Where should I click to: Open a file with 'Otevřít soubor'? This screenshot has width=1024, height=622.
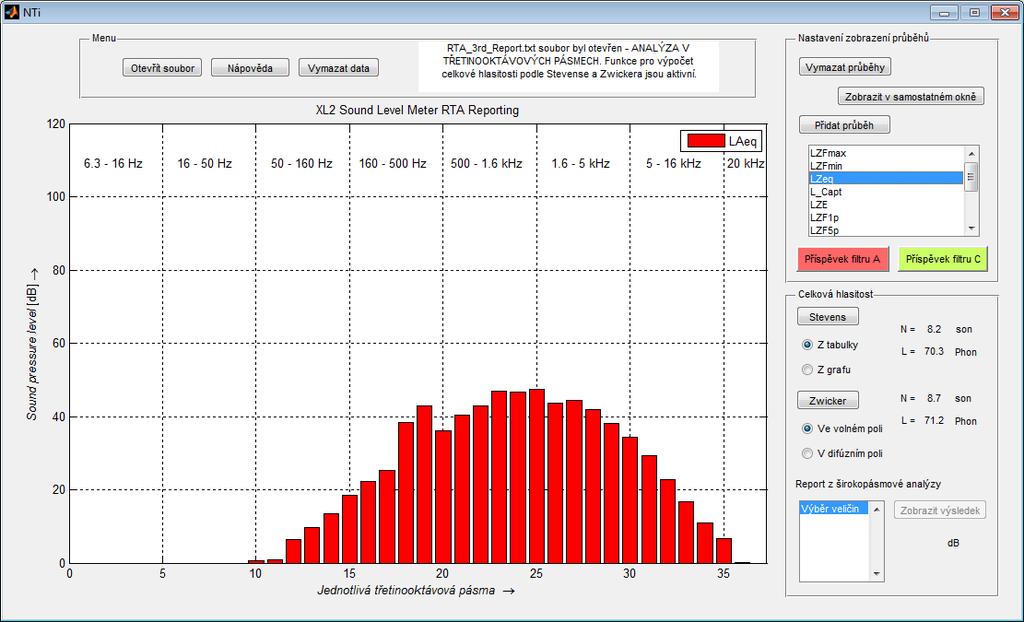pos(163,68)
